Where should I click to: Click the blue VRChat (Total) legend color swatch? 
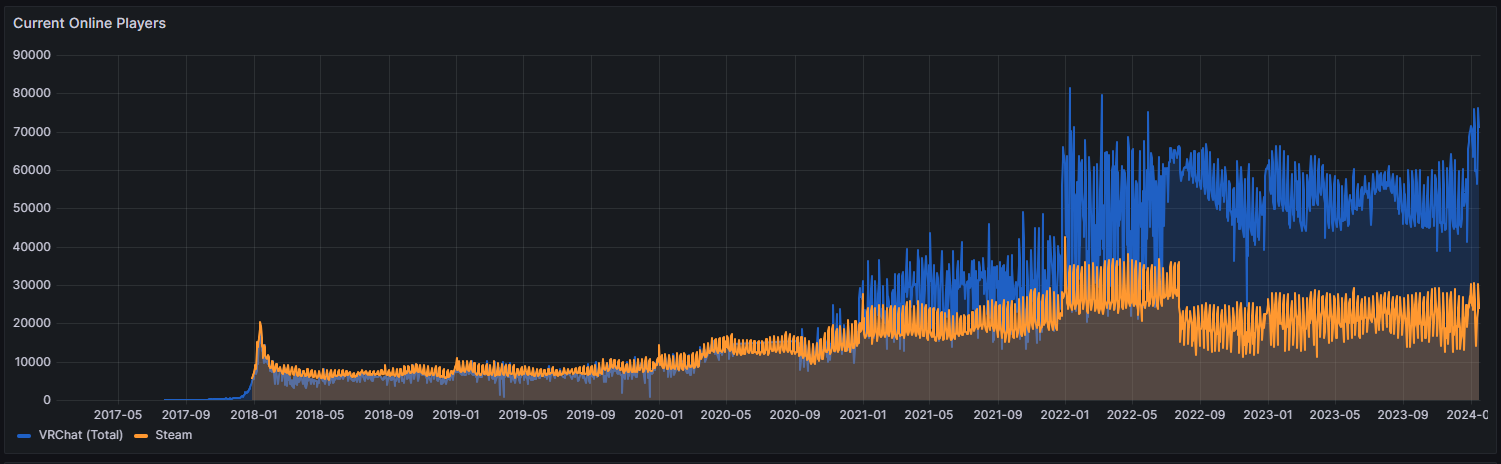(x=25, y=435)
